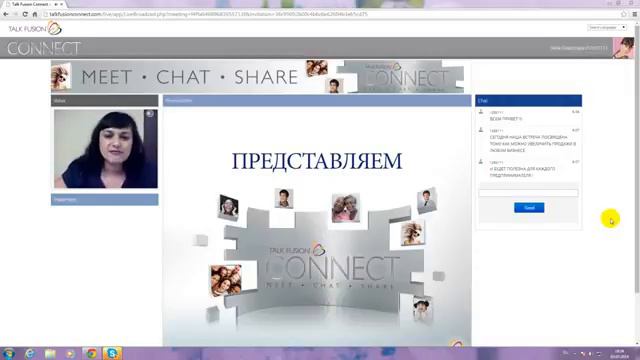Click the browser Forward arrow

click(x=15, y=14)
